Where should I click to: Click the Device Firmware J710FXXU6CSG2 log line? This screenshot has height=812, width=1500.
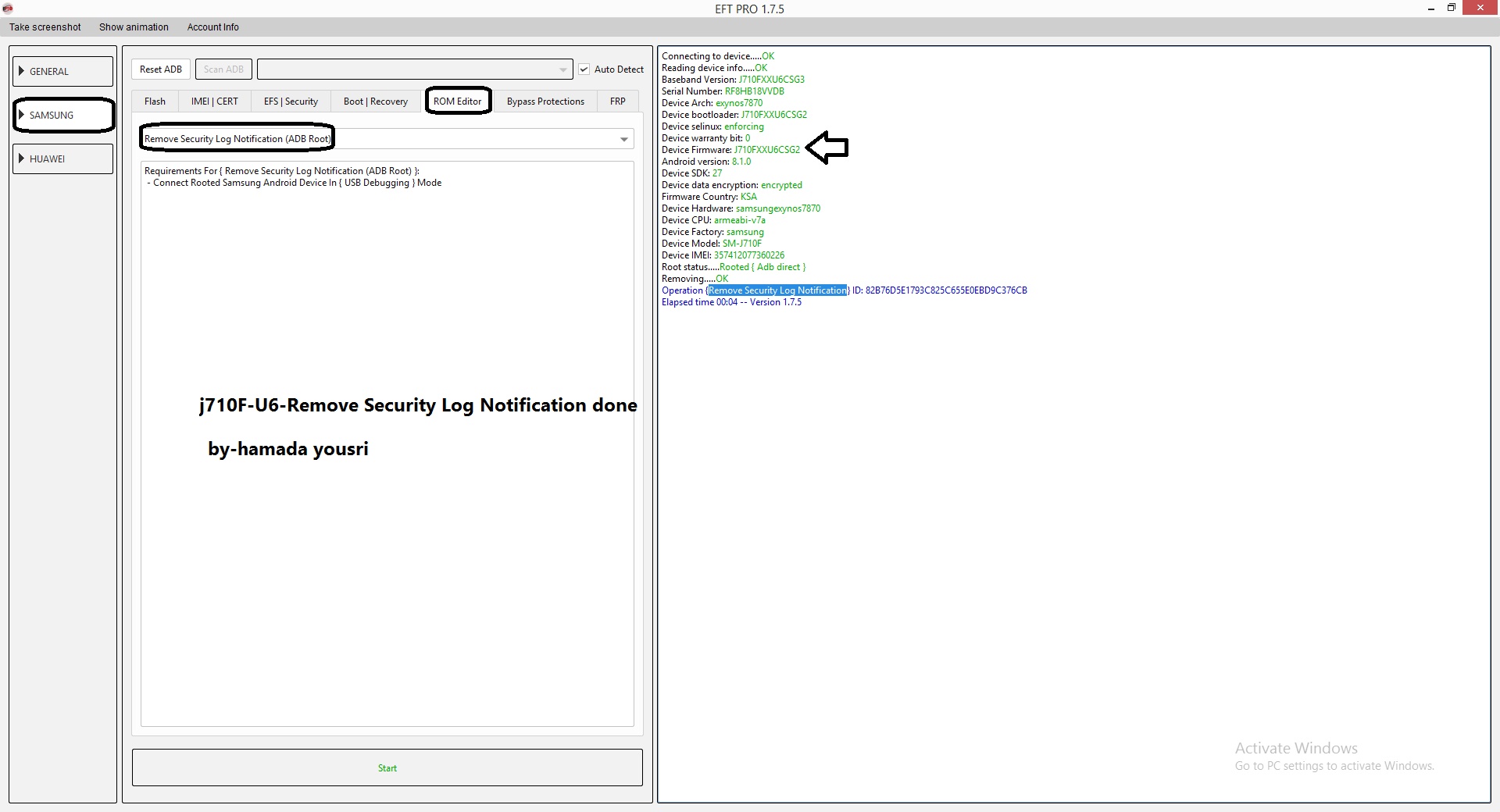coord(730,150)
